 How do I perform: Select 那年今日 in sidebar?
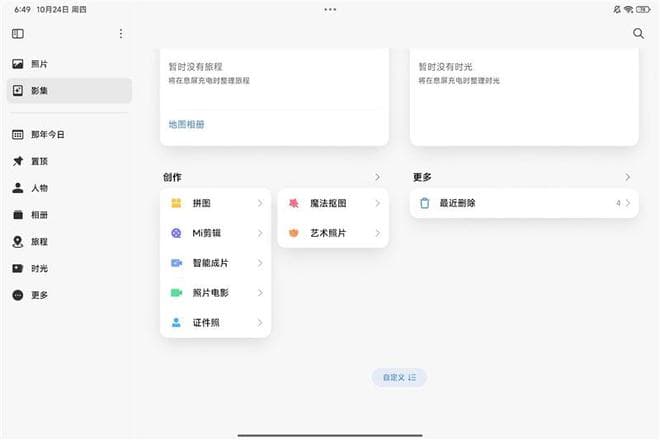(45, 134)
